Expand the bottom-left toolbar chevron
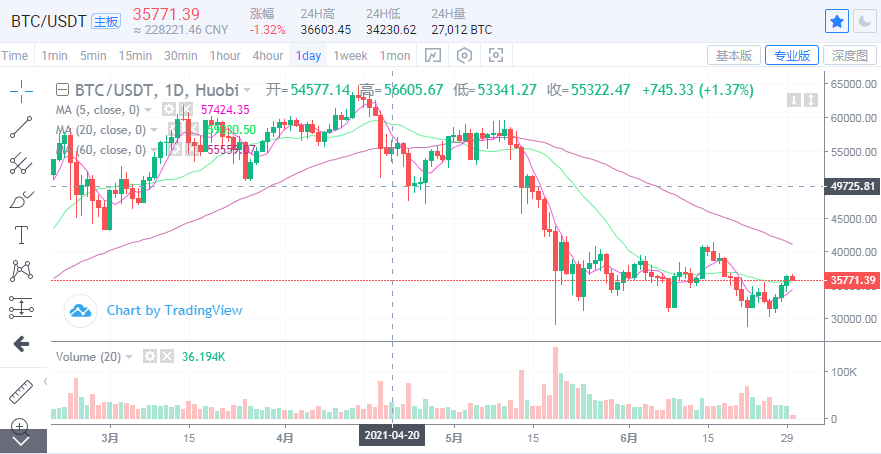Viewport: 881px width, 454px height. 21,441
